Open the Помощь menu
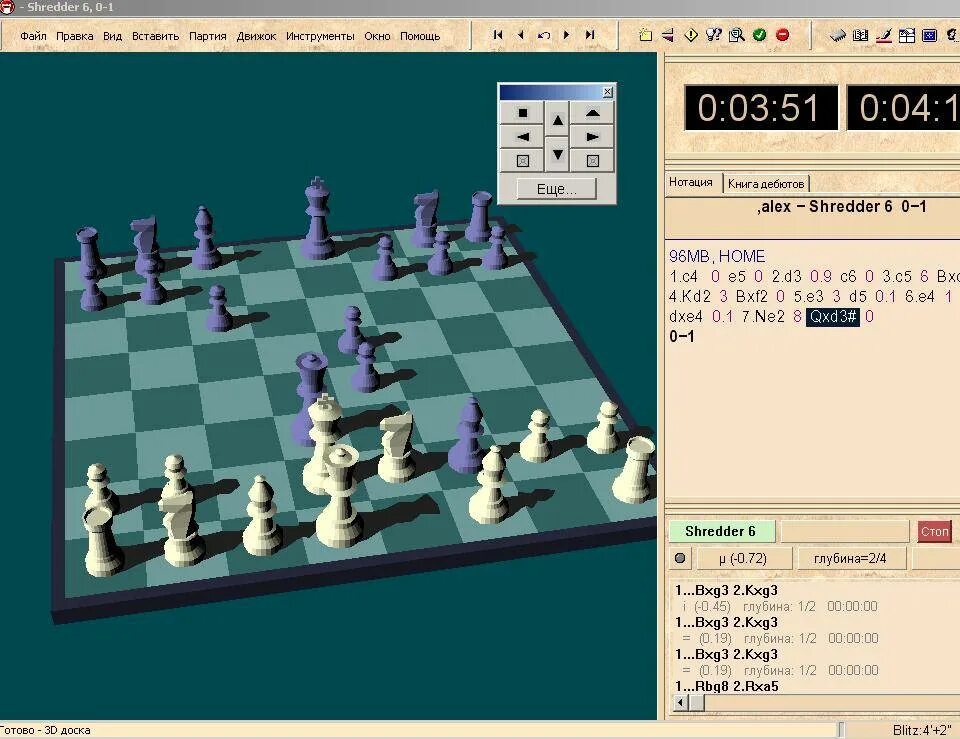Screen dimensions: 960x739 tap(420, 36)
